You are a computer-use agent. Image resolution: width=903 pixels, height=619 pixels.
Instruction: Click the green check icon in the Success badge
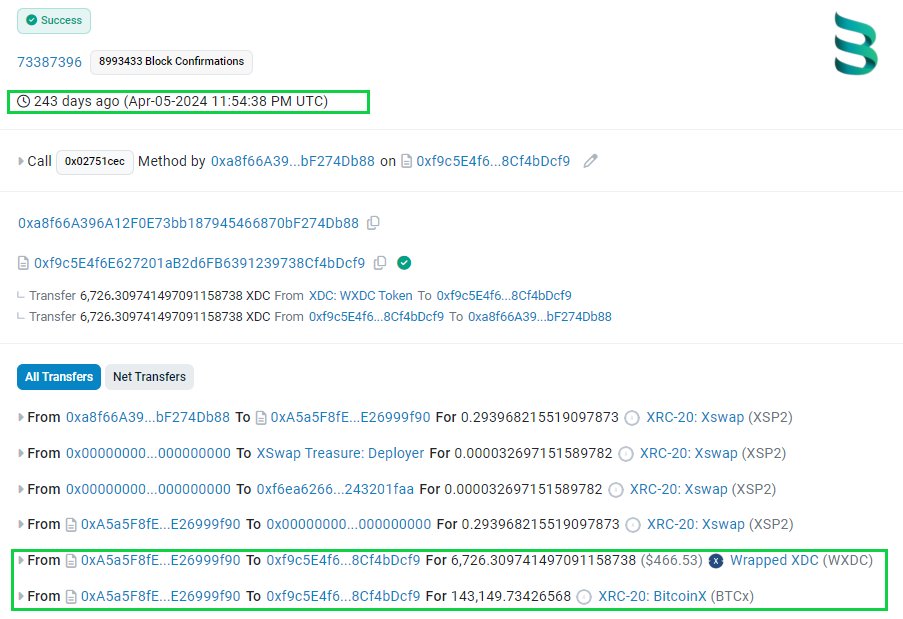point(32,20)
